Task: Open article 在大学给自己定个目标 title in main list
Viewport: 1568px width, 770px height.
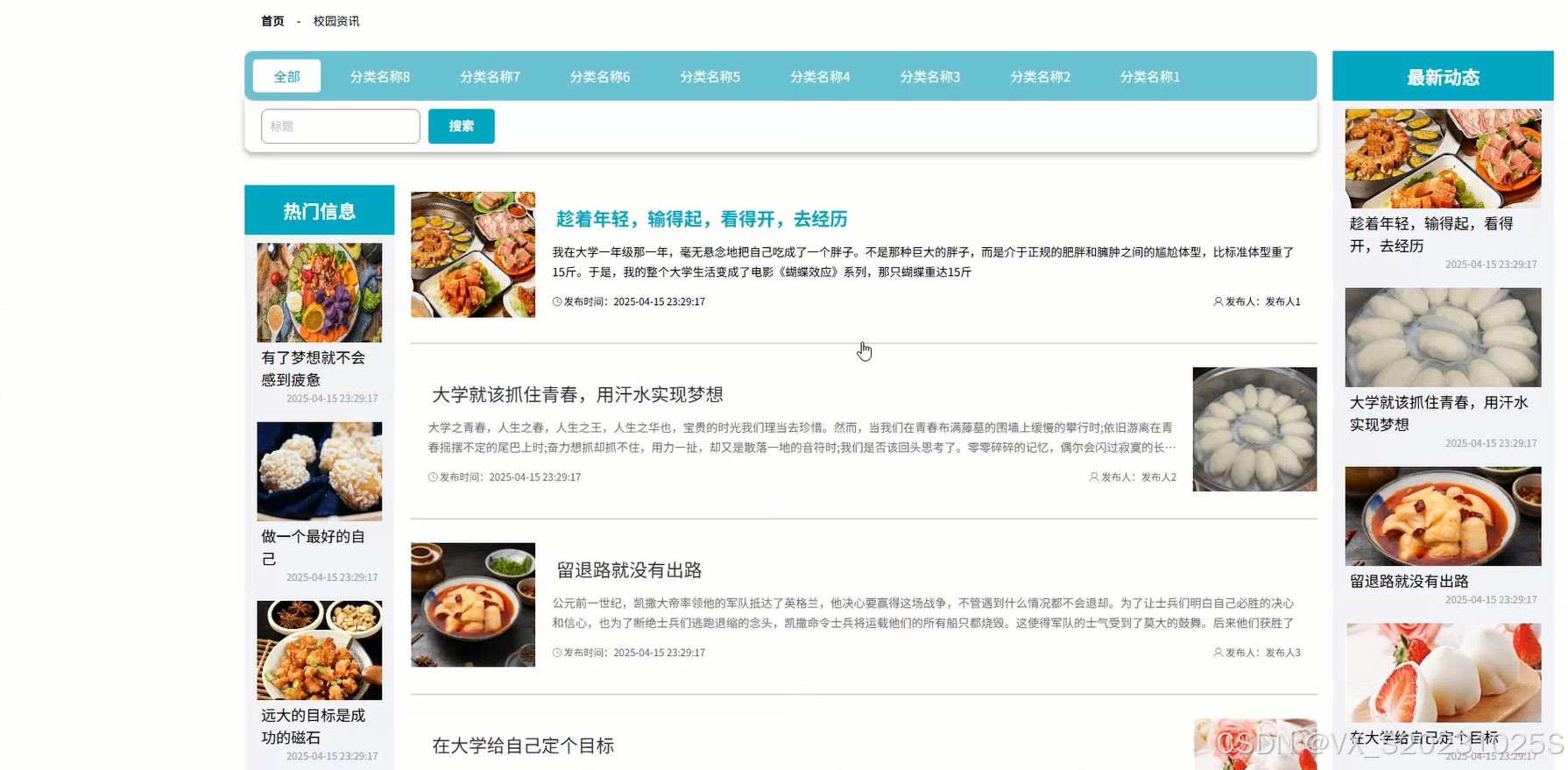Action: coord(523,745)
